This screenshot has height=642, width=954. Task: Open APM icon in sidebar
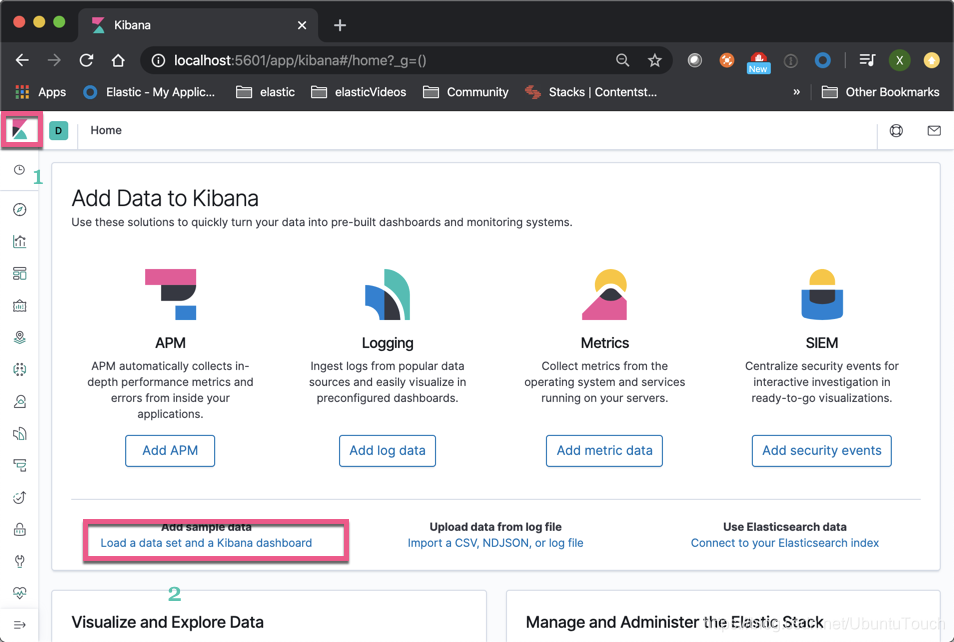click(x=19, y=466)
